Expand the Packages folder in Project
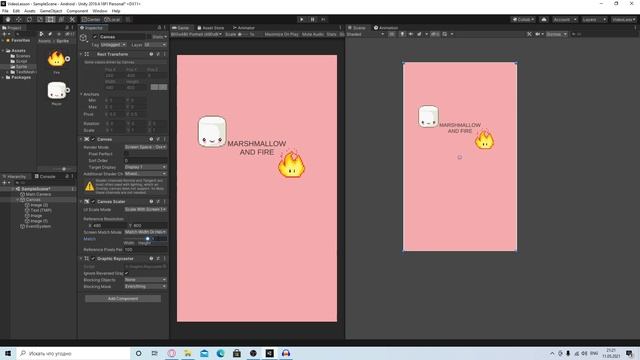Screen dimensions: 640x360 coord(3,77)
